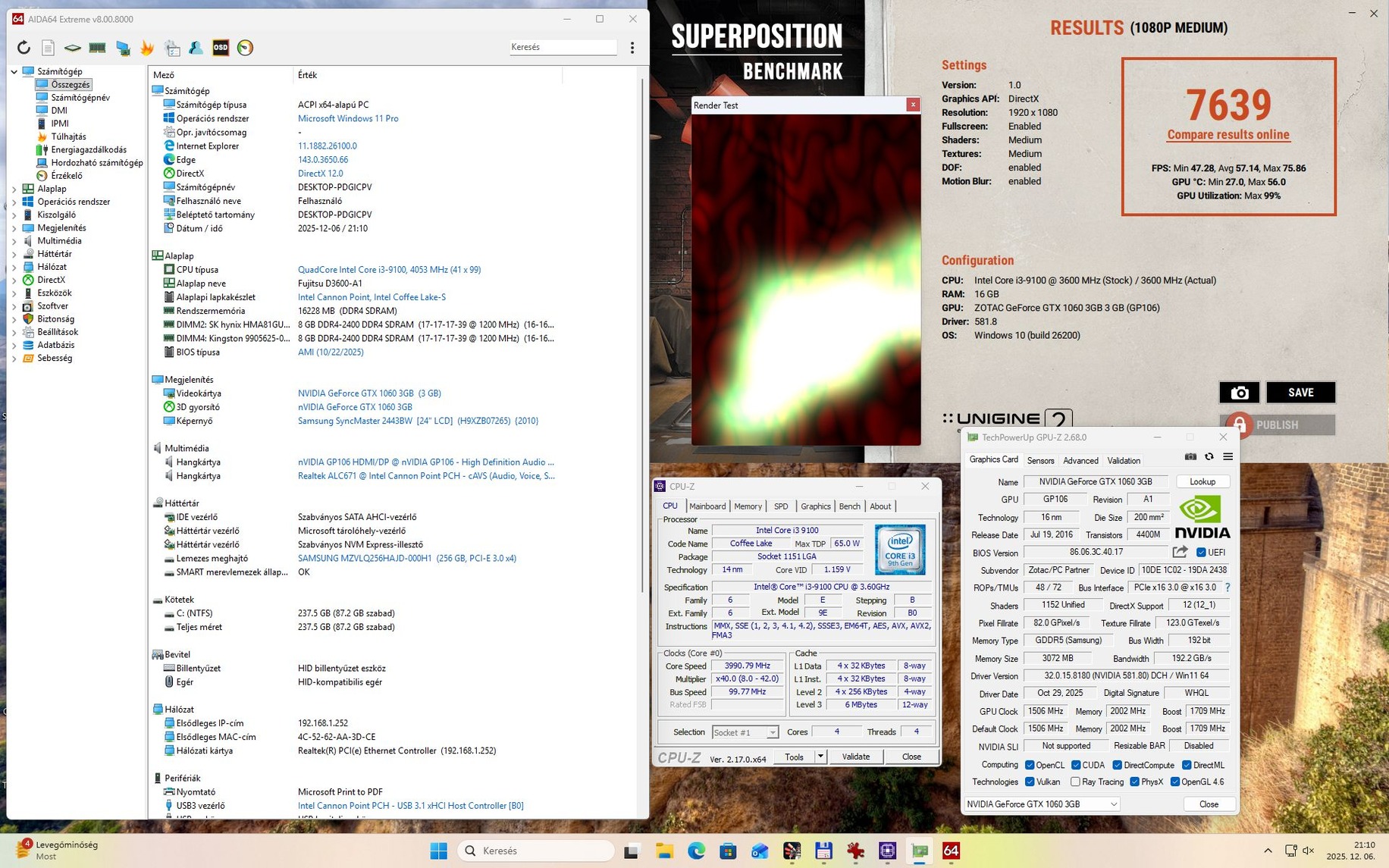
Task: Click the user silhouette icon in AIDA64 toolbar
Action: [196, 48]
